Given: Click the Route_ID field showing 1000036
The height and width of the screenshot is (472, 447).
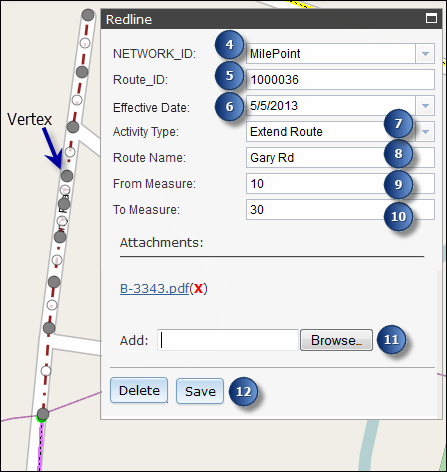Looking at the screenshot, I should pos(340,79).
